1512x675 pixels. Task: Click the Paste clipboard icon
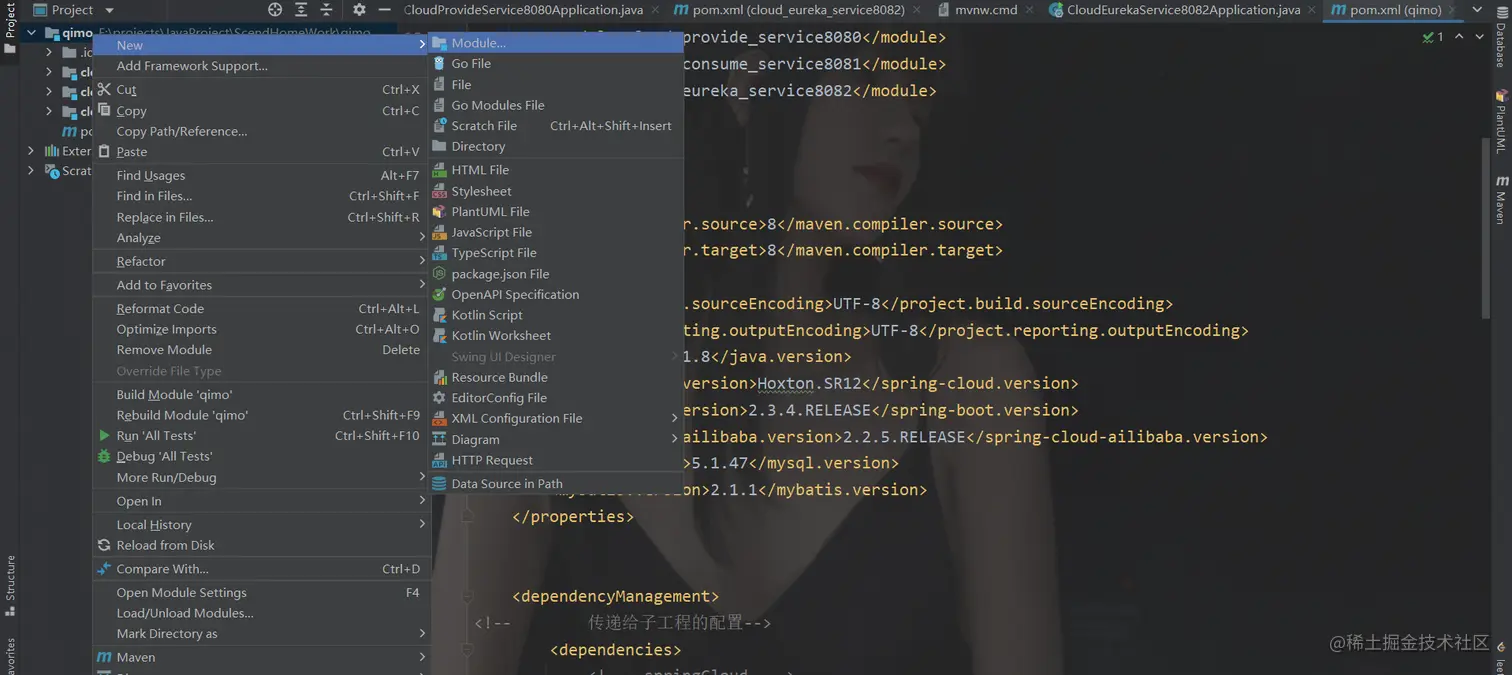(x=104, y=152)
